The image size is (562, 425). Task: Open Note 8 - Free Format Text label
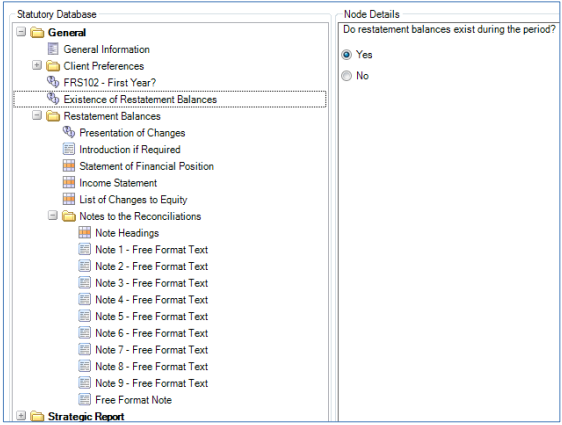point(152,367)
